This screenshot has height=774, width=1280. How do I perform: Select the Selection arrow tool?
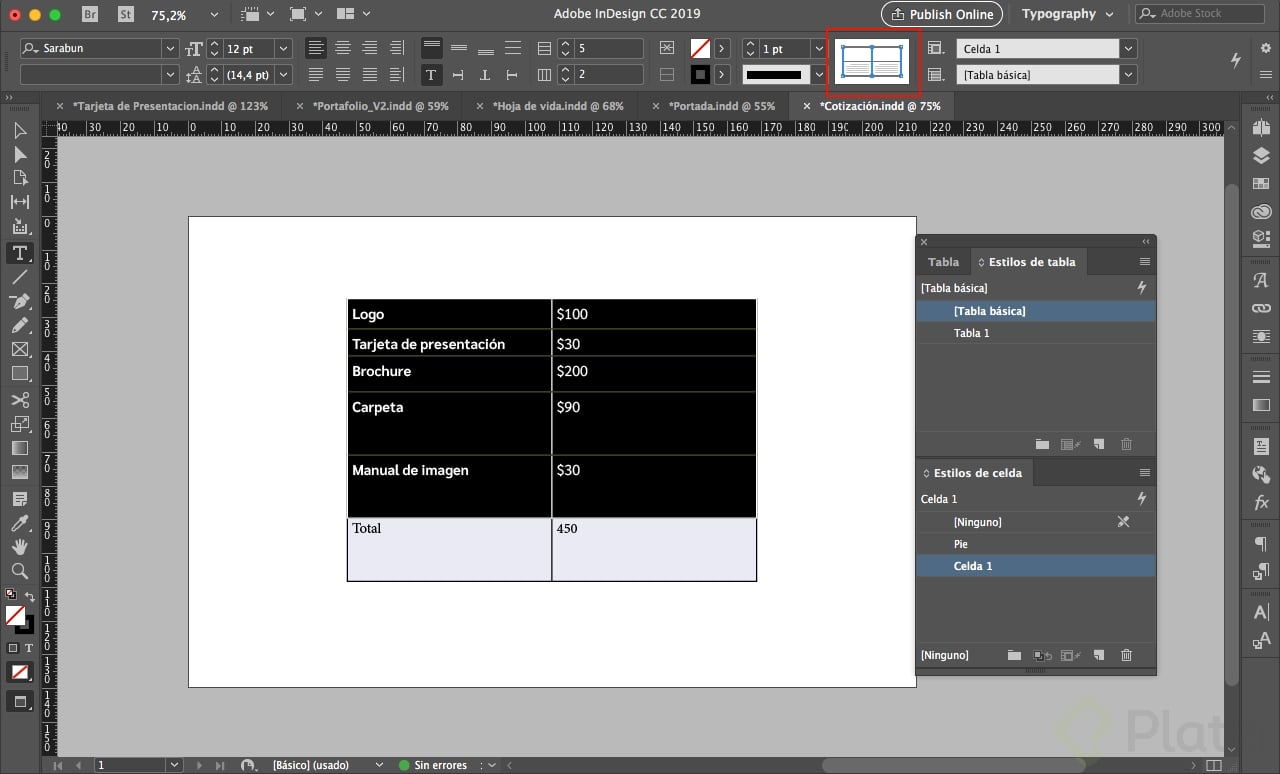(x=19, y=130)
